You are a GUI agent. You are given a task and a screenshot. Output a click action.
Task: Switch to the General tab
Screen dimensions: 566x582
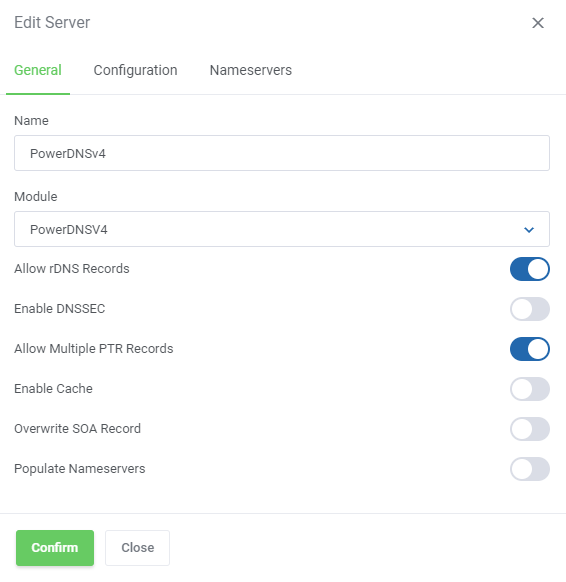point(38,70)
